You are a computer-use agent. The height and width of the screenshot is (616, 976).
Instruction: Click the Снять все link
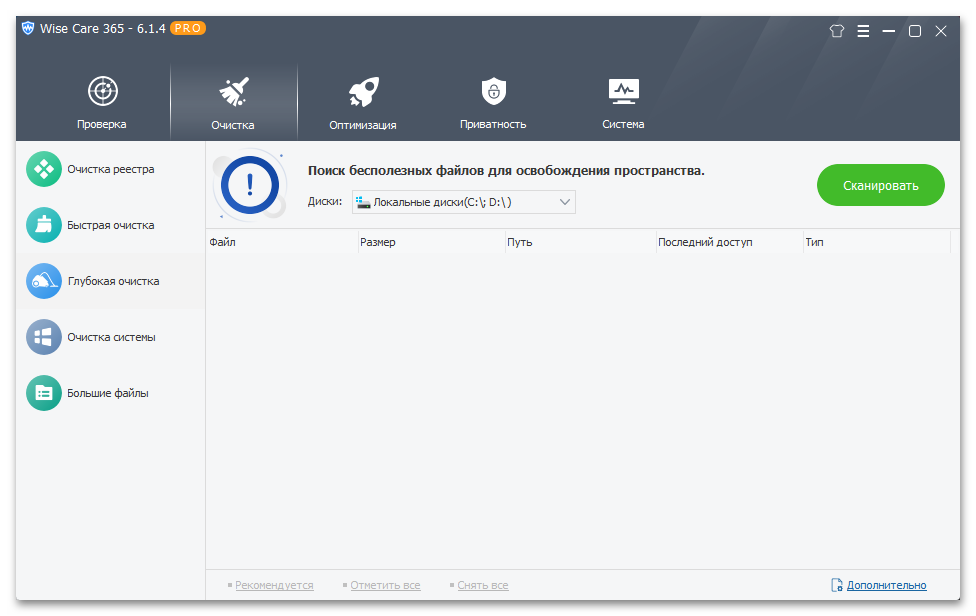click(483, 586)
